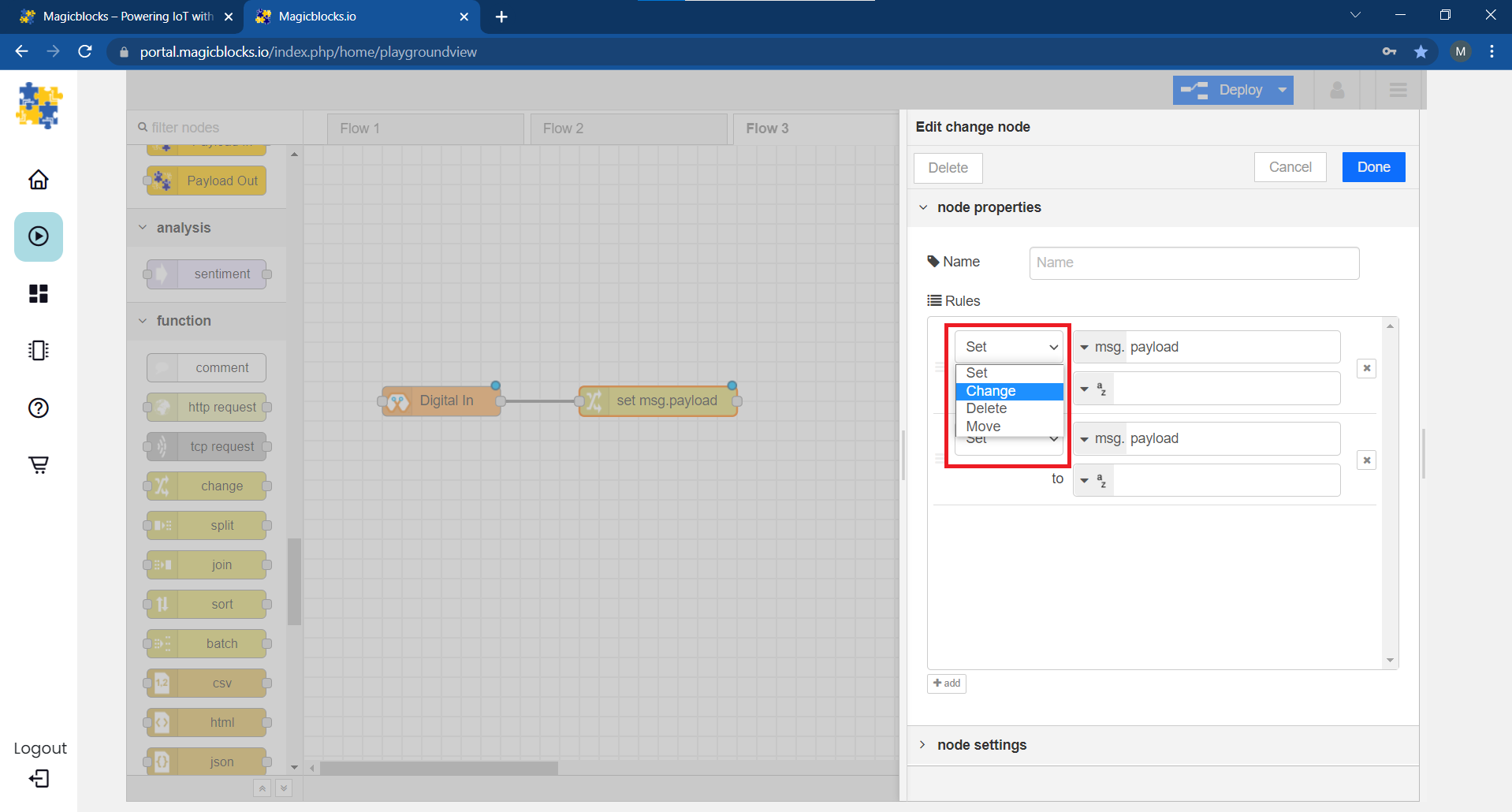1512x812 pixels.
Task: Collapse the node properties section
Action: tap(923, 207)
